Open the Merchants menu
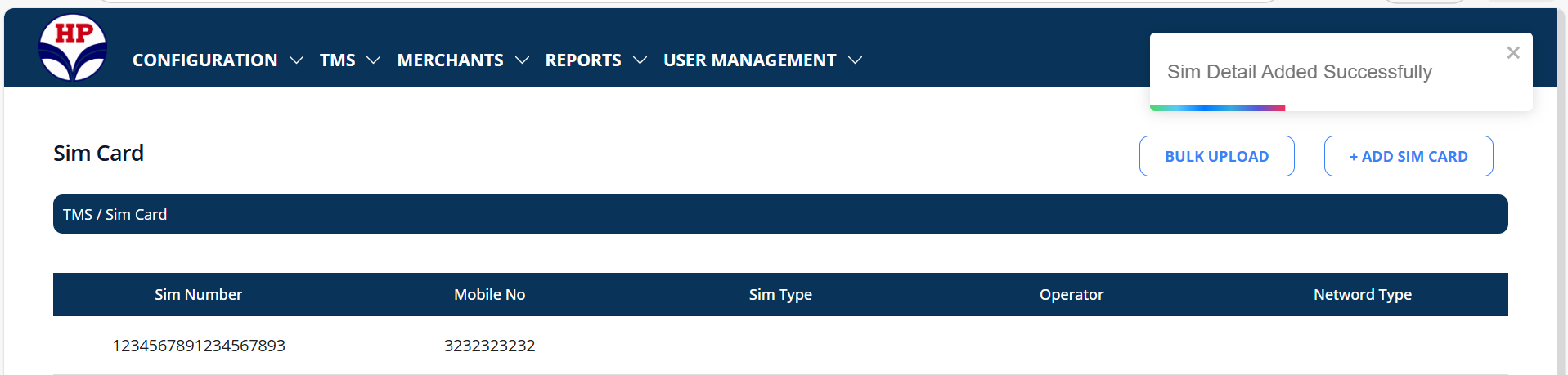 pyautogui.click(x=450, y=60)
